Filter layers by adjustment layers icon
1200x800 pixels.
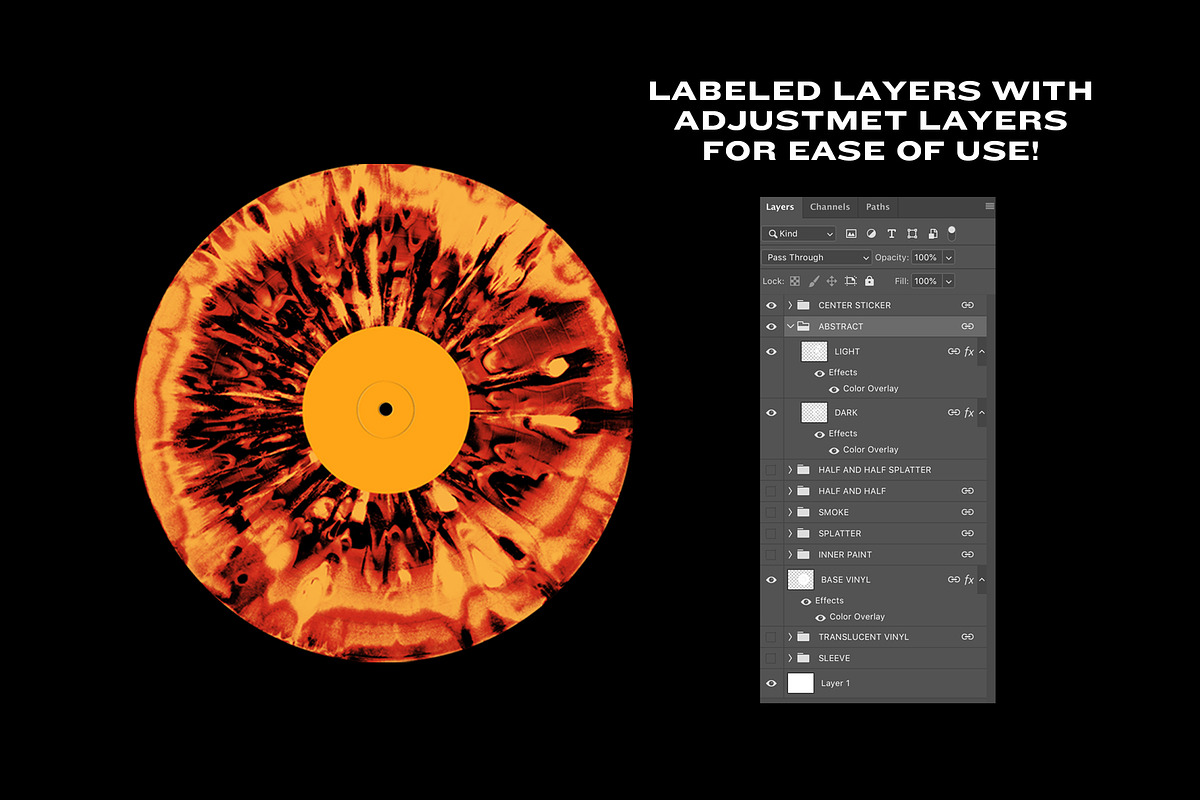pyautogui.click(x=871, y=233)
